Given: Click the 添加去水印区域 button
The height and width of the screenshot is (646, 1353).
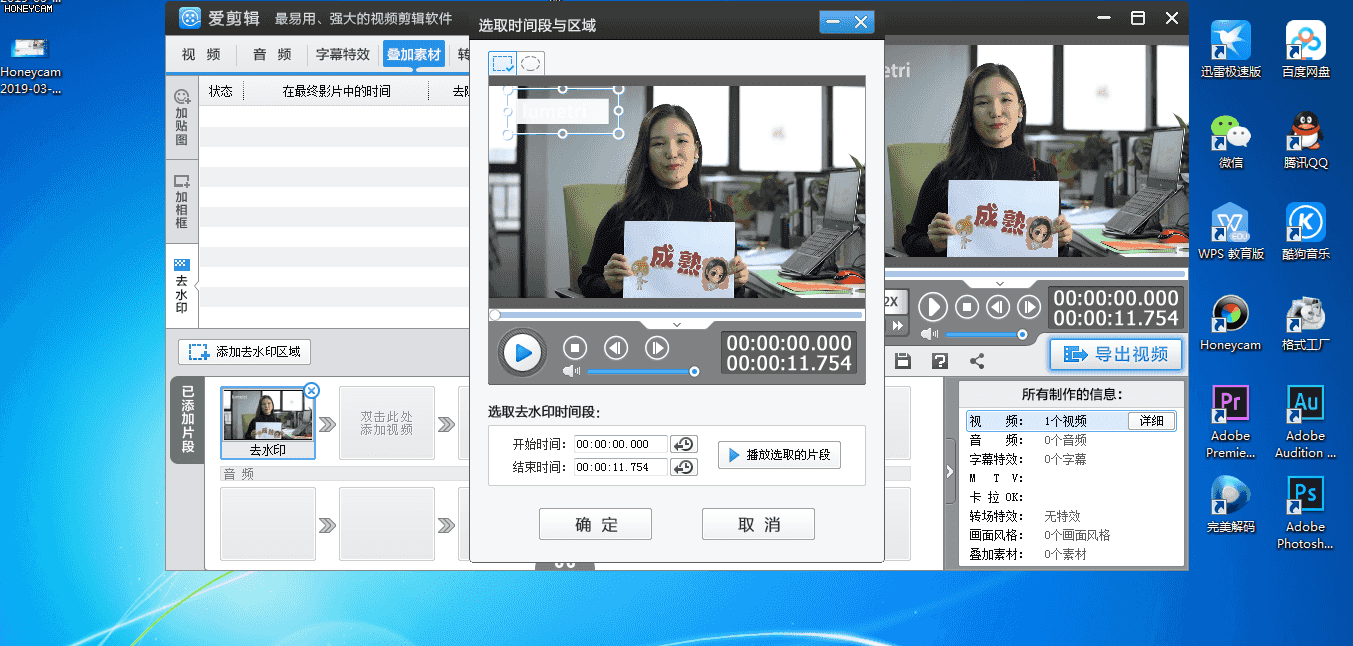Looking at the screenshot, I should [245, 352].
